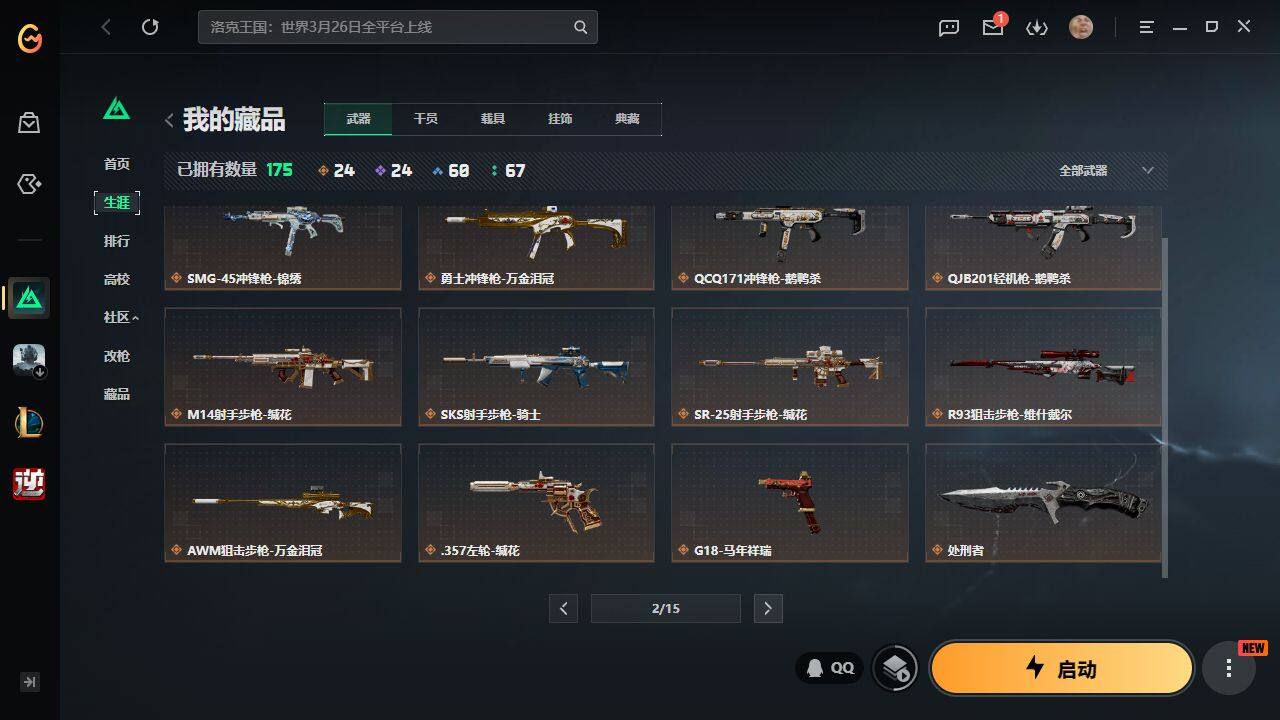
Task: Expand the 社区 submenu
Action: (121, 317)
